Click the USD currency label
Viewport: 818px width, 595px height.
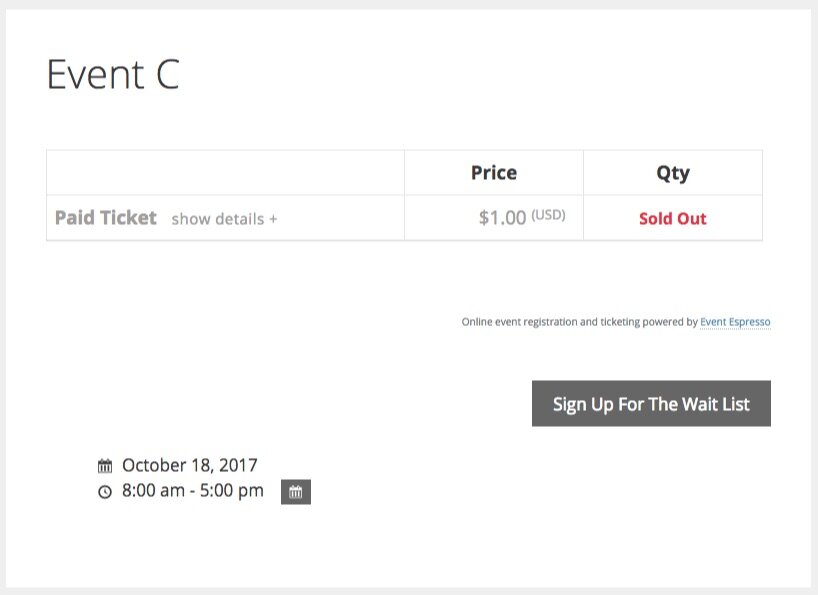(548, 215)
